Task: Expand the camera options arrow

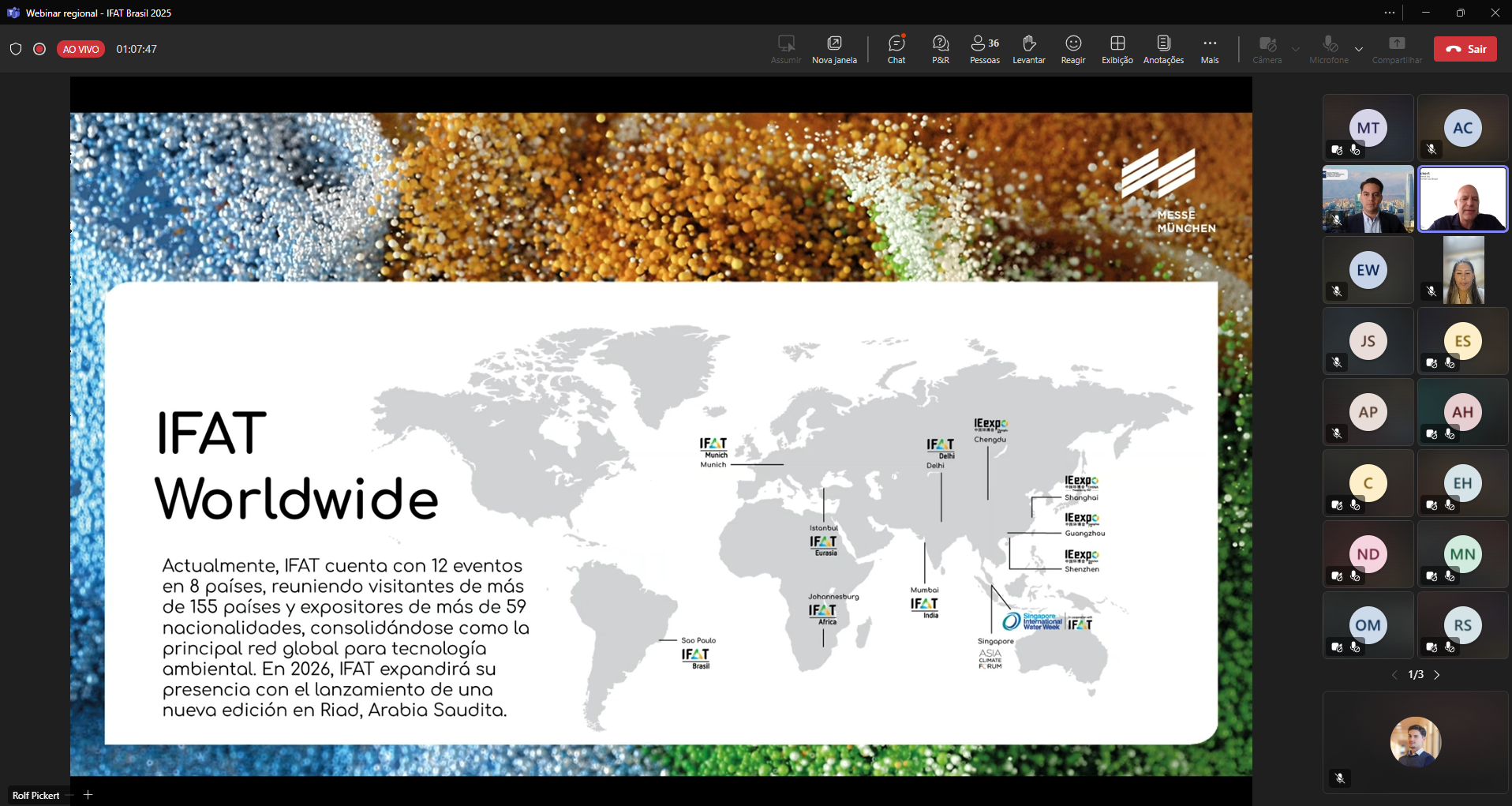Action: click(x=1296, y=49)
